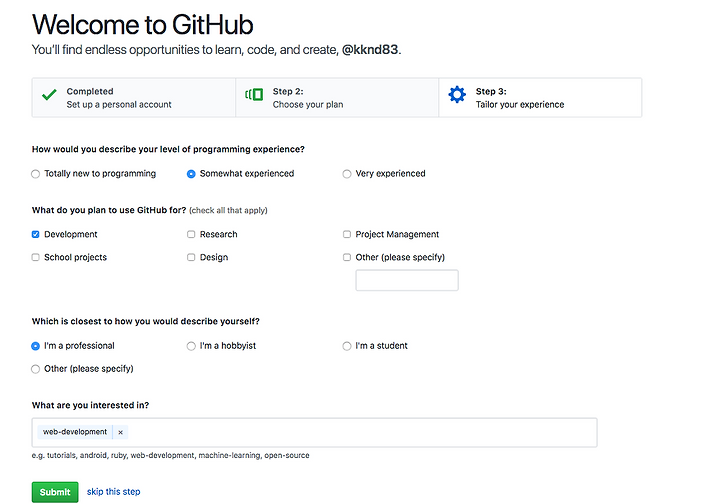
Task: Check the Research checkbox
Action: tap(191, 235)
